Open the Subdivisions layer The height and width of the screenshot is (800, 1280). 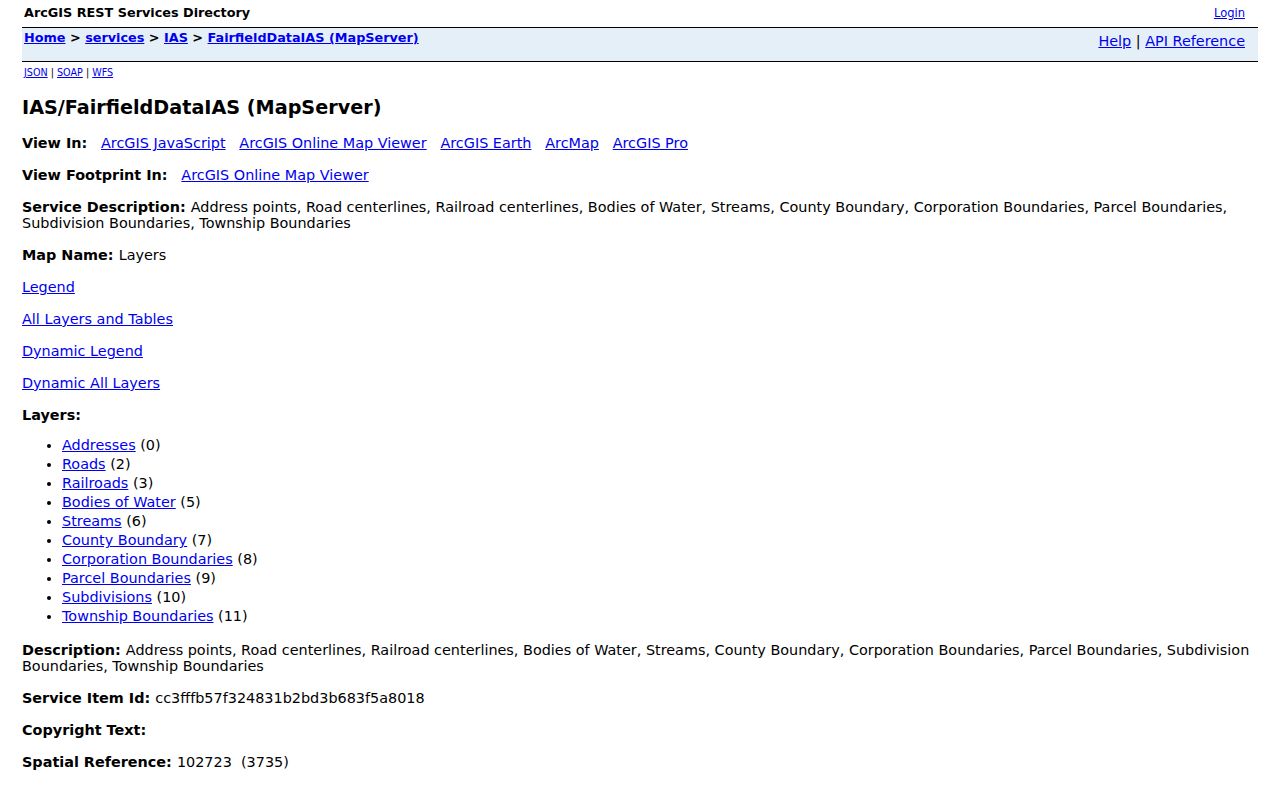[x=107, y=597]
